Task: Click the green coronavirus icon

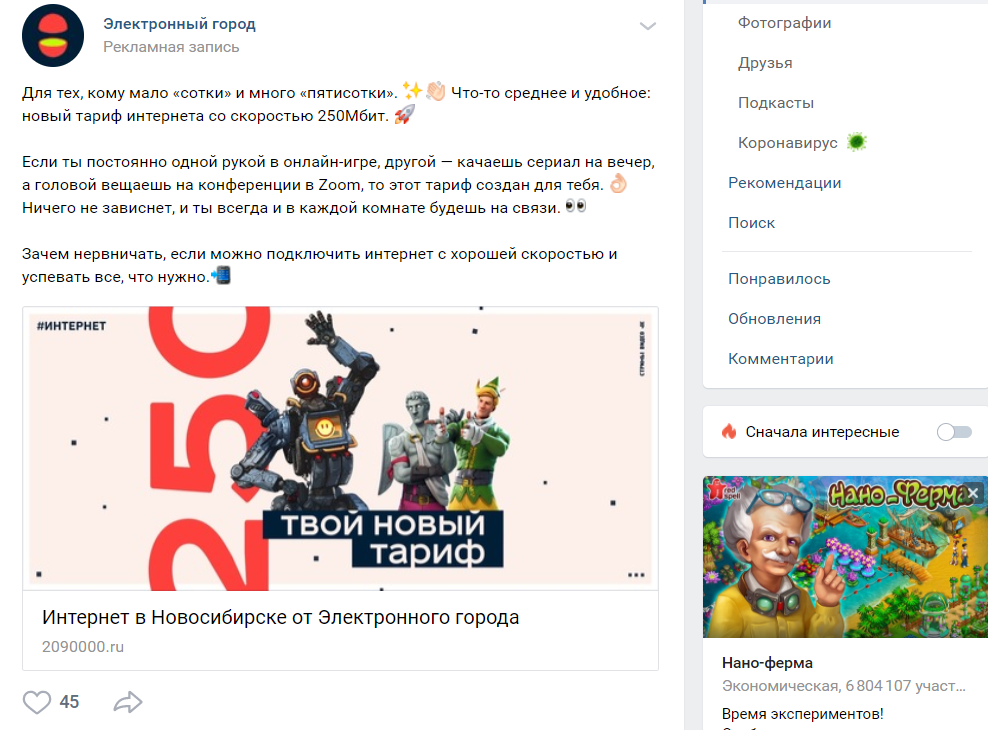Action: coord(856,142)
